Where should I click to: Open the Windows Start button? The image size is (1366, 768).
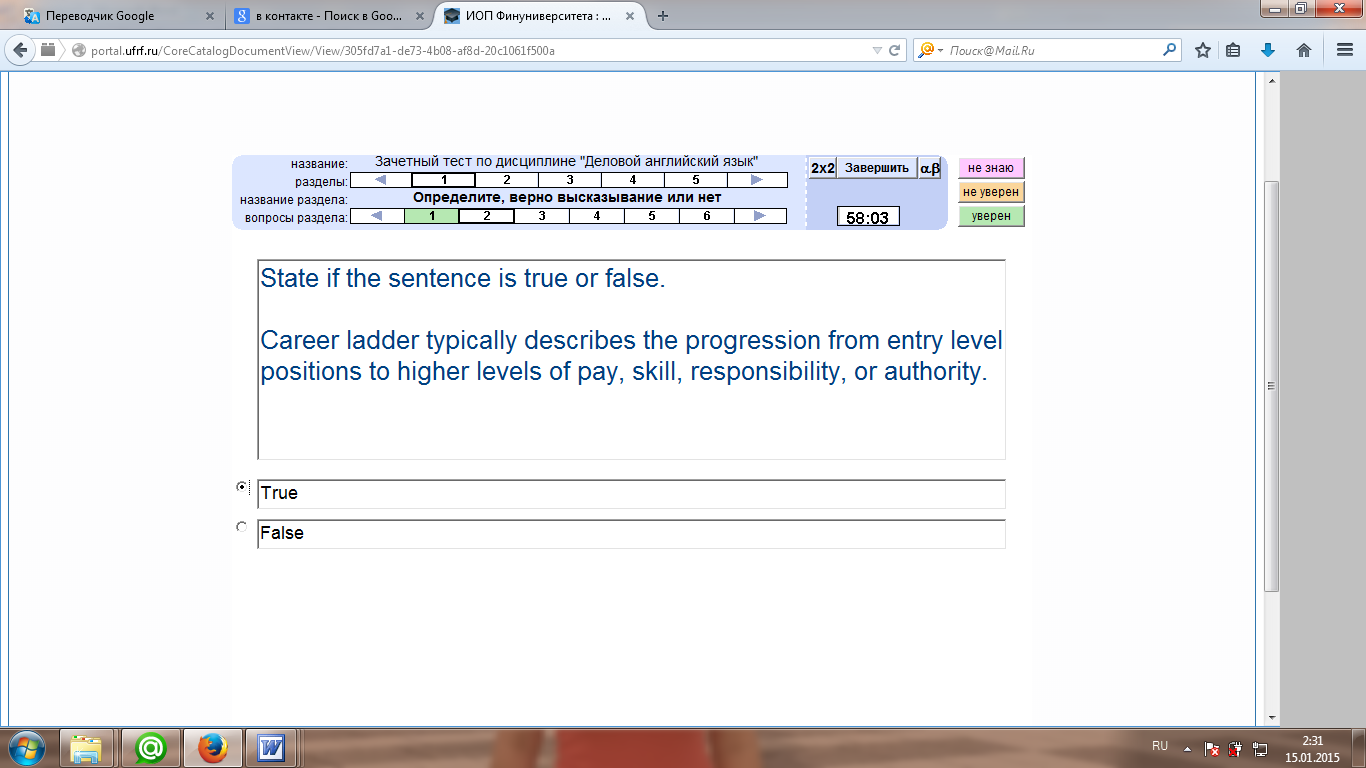[27, 747]
